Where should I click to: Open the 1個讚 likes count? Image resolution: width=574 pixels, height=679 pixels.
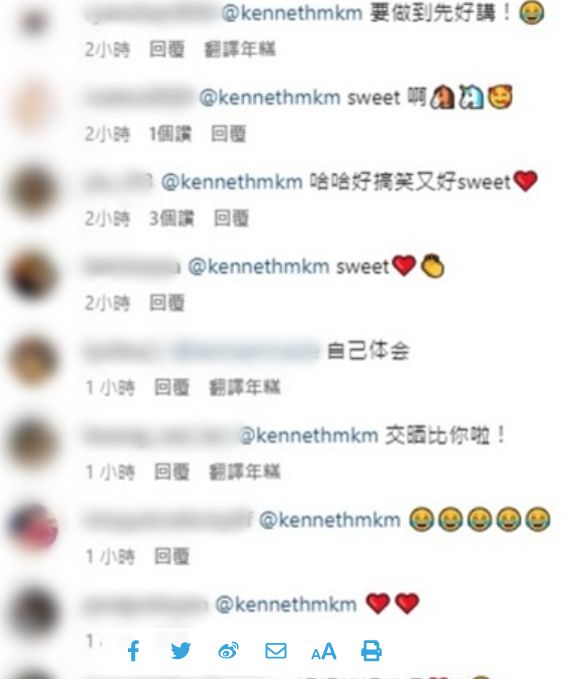pos(170,134)
